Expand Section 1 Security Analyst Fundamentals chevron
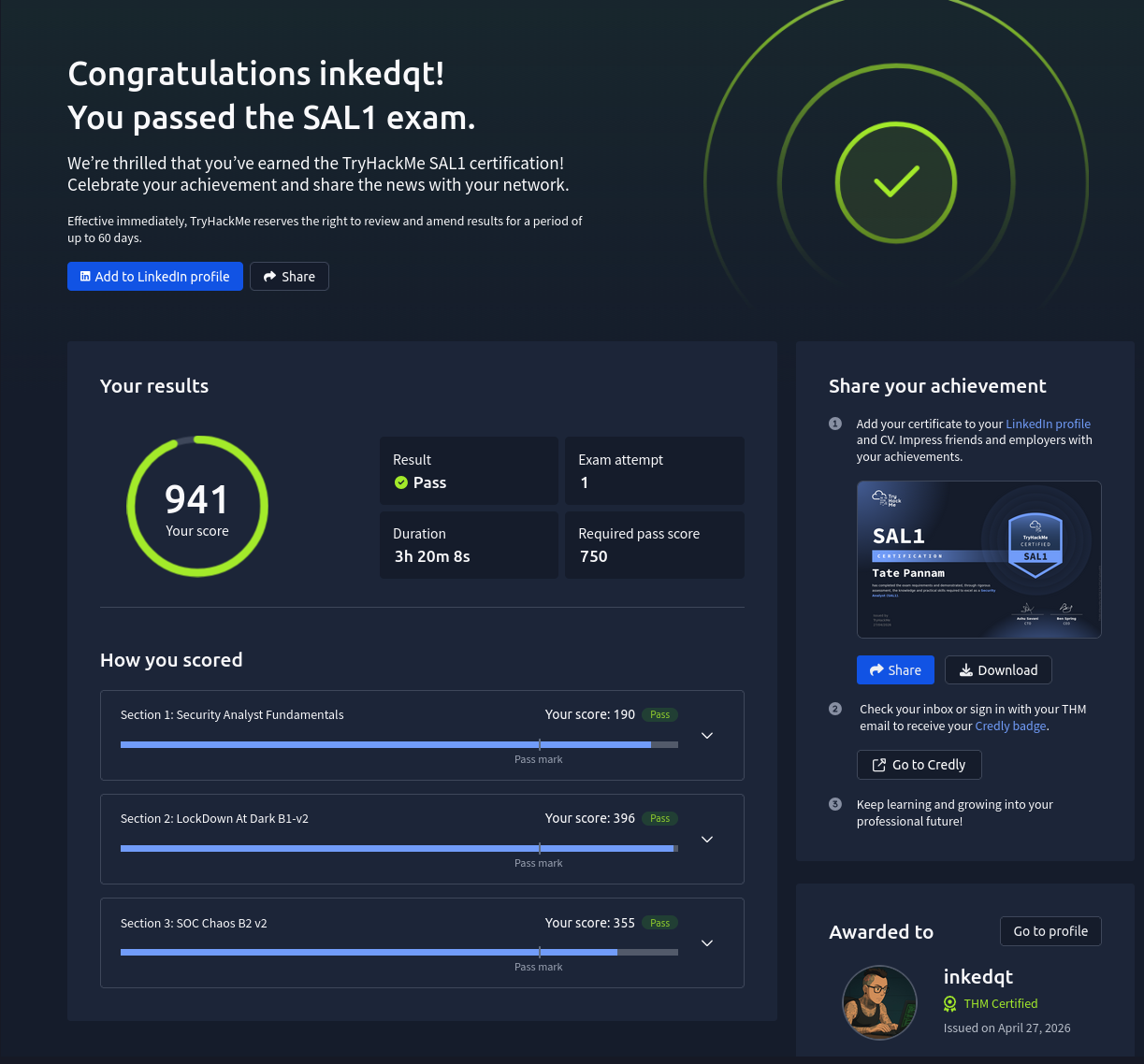 point(707,736)
